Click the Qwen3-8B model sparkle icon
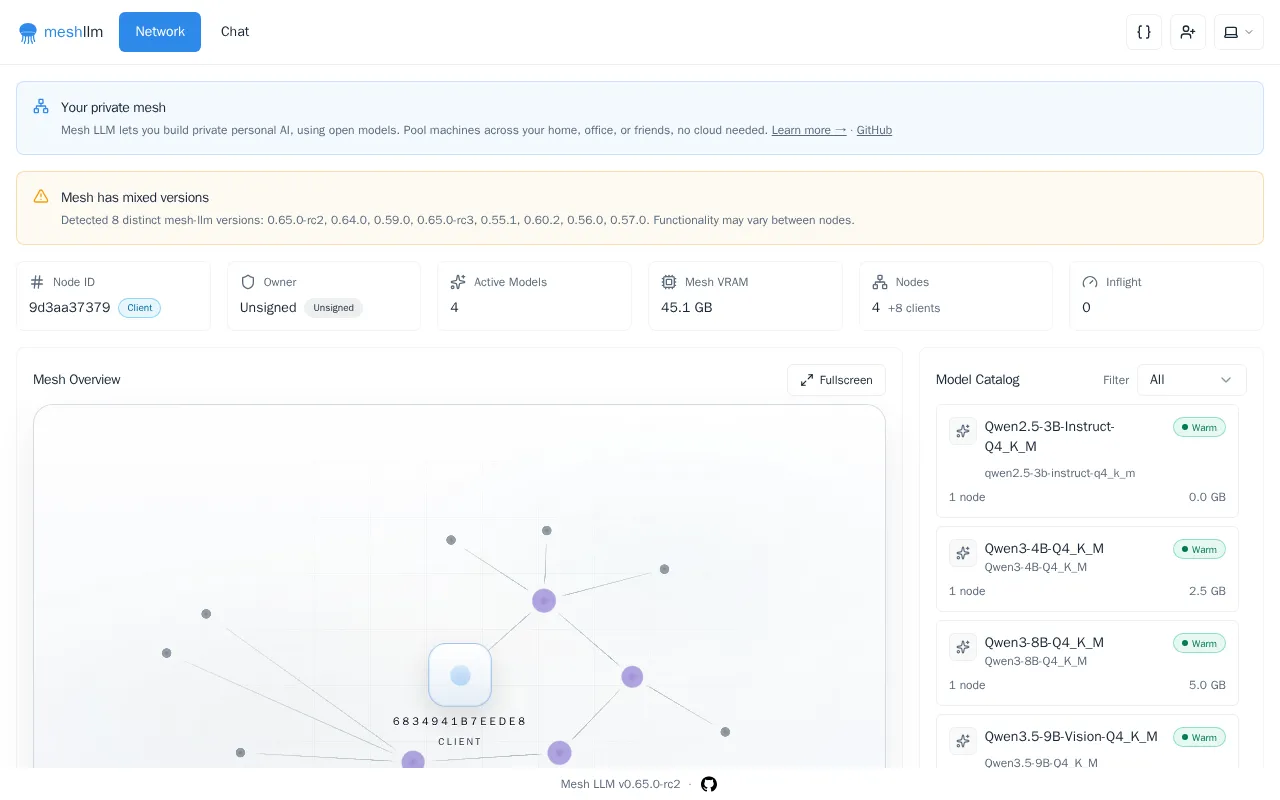The height and width of the screenshot is (800, 1280). (x=963, y=647)
